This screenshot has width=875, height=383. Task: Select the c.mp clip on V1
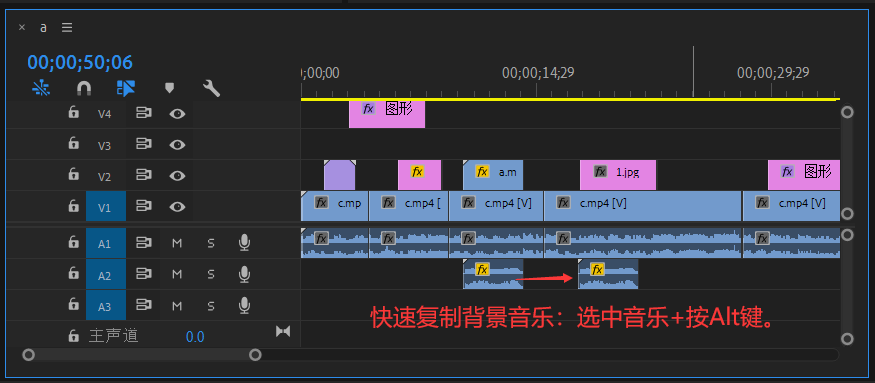335,206
